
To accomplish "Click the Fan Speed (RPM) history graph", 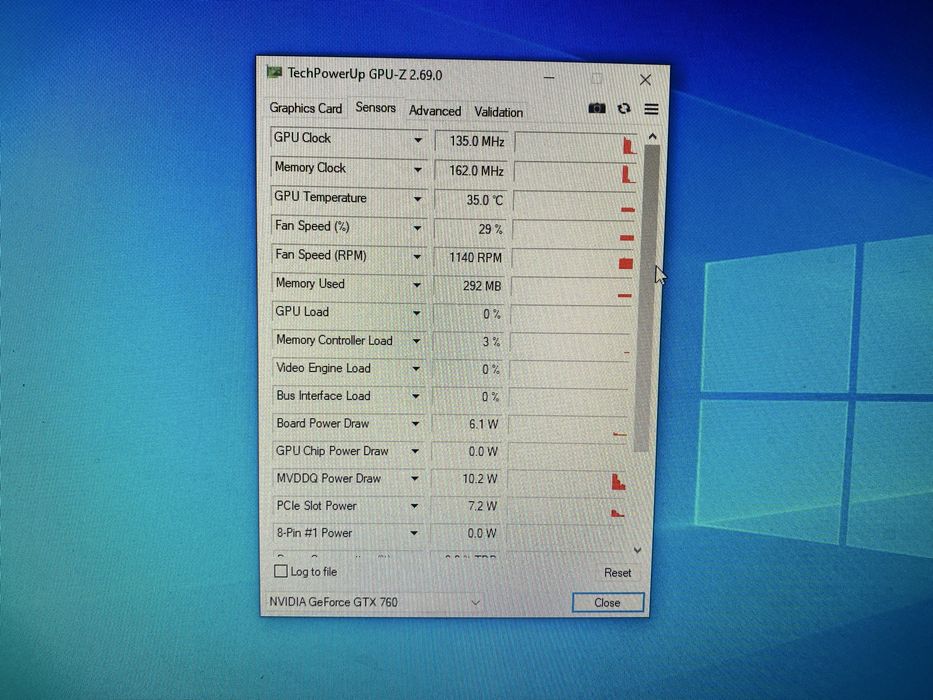I will click(574, 259).
